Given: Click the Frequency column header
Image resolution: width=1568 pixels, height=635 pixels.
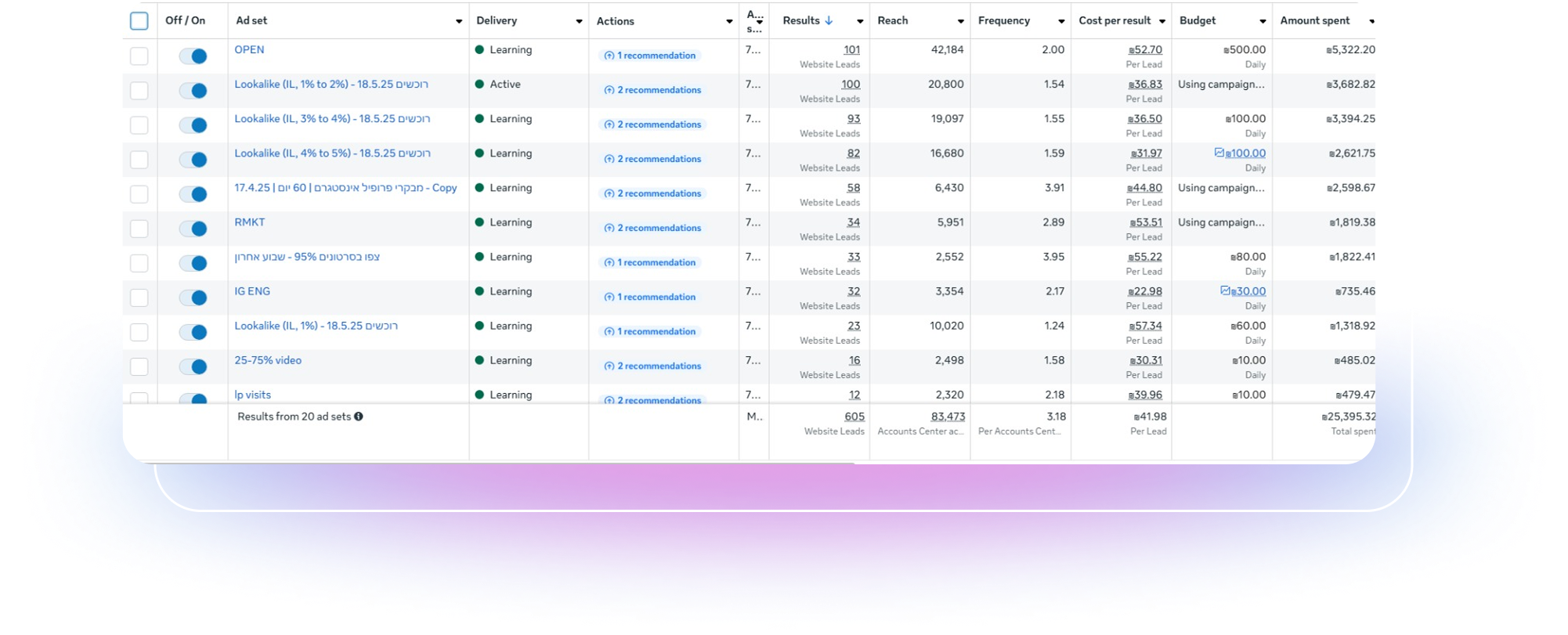Looking at the screenshot, I should pyautogui.click(x=1003, y=20).
